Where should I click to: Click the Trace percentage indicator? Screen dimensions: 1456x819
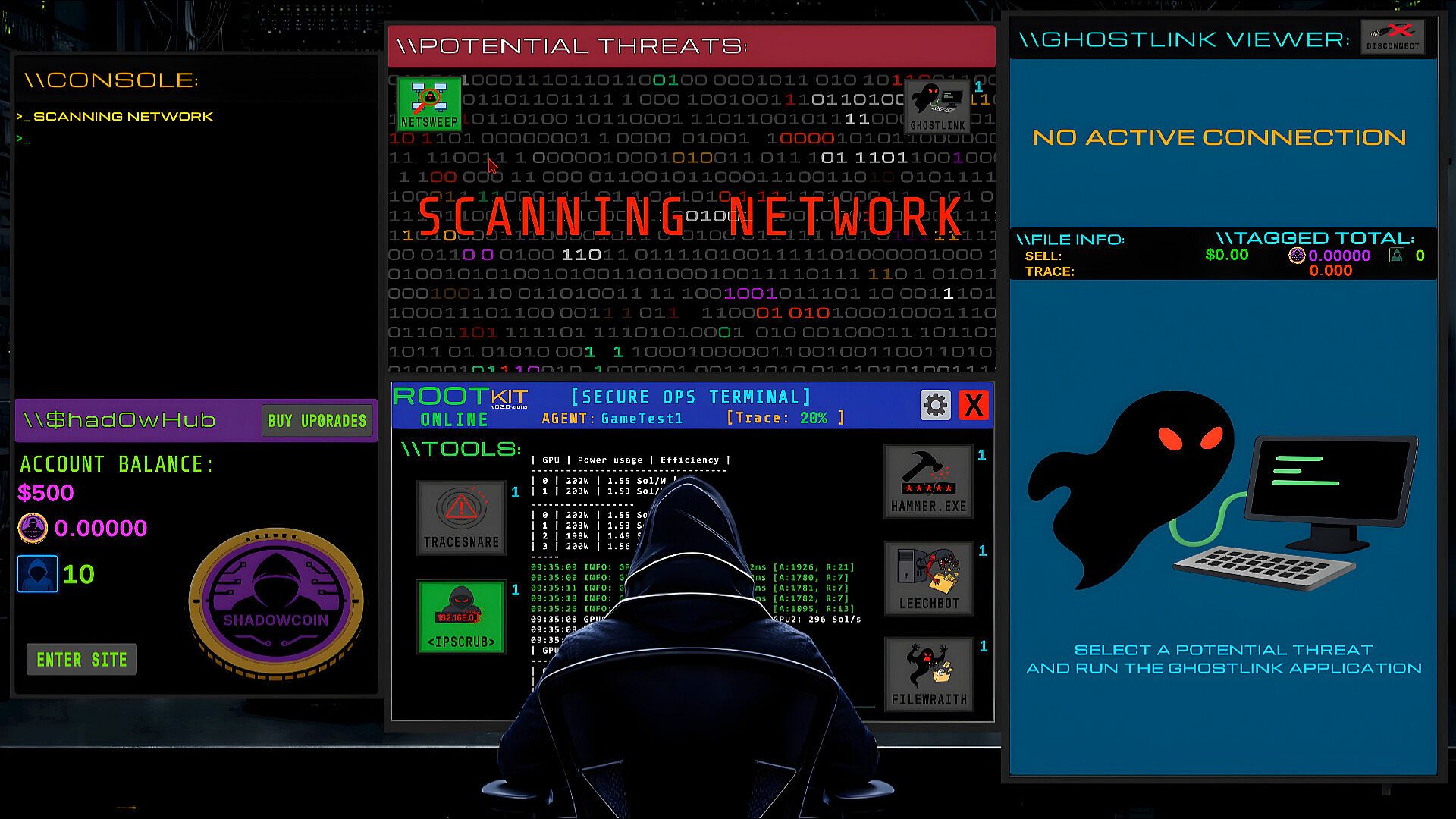(x=785, y=418)
